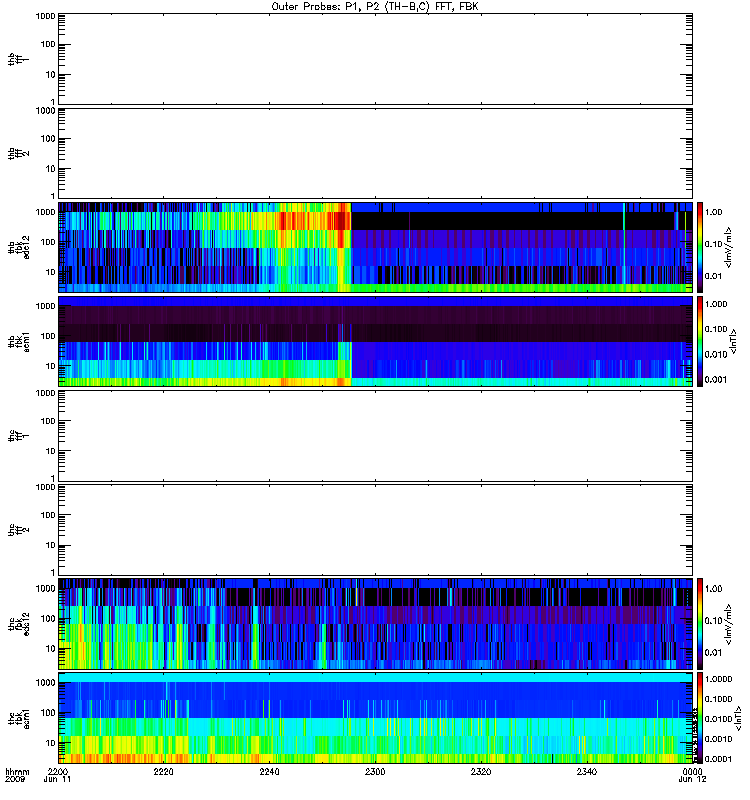Click the '2240' time axis label

click(269, 772)
